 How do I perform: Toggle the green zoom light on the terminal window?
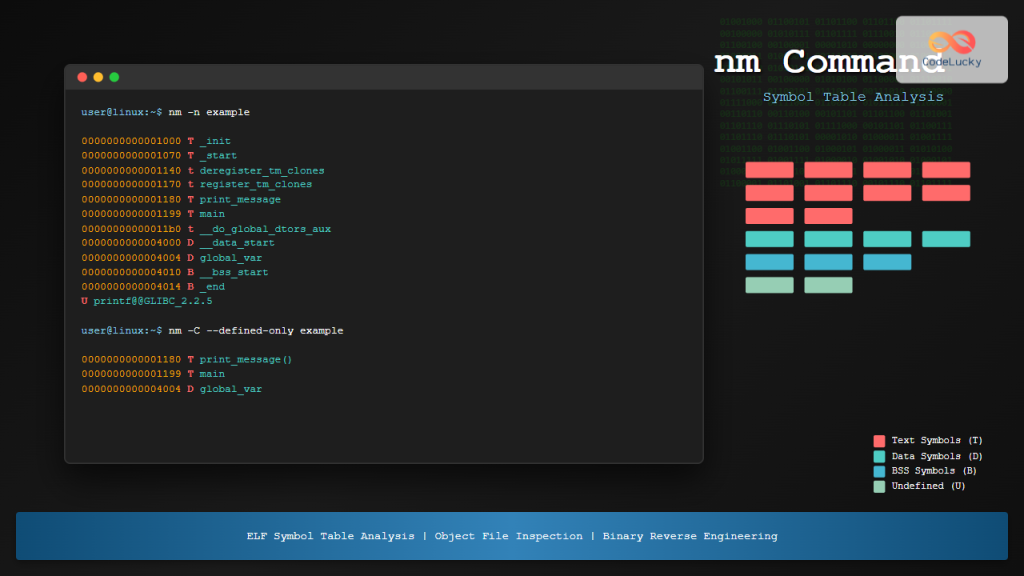point(113,76)
